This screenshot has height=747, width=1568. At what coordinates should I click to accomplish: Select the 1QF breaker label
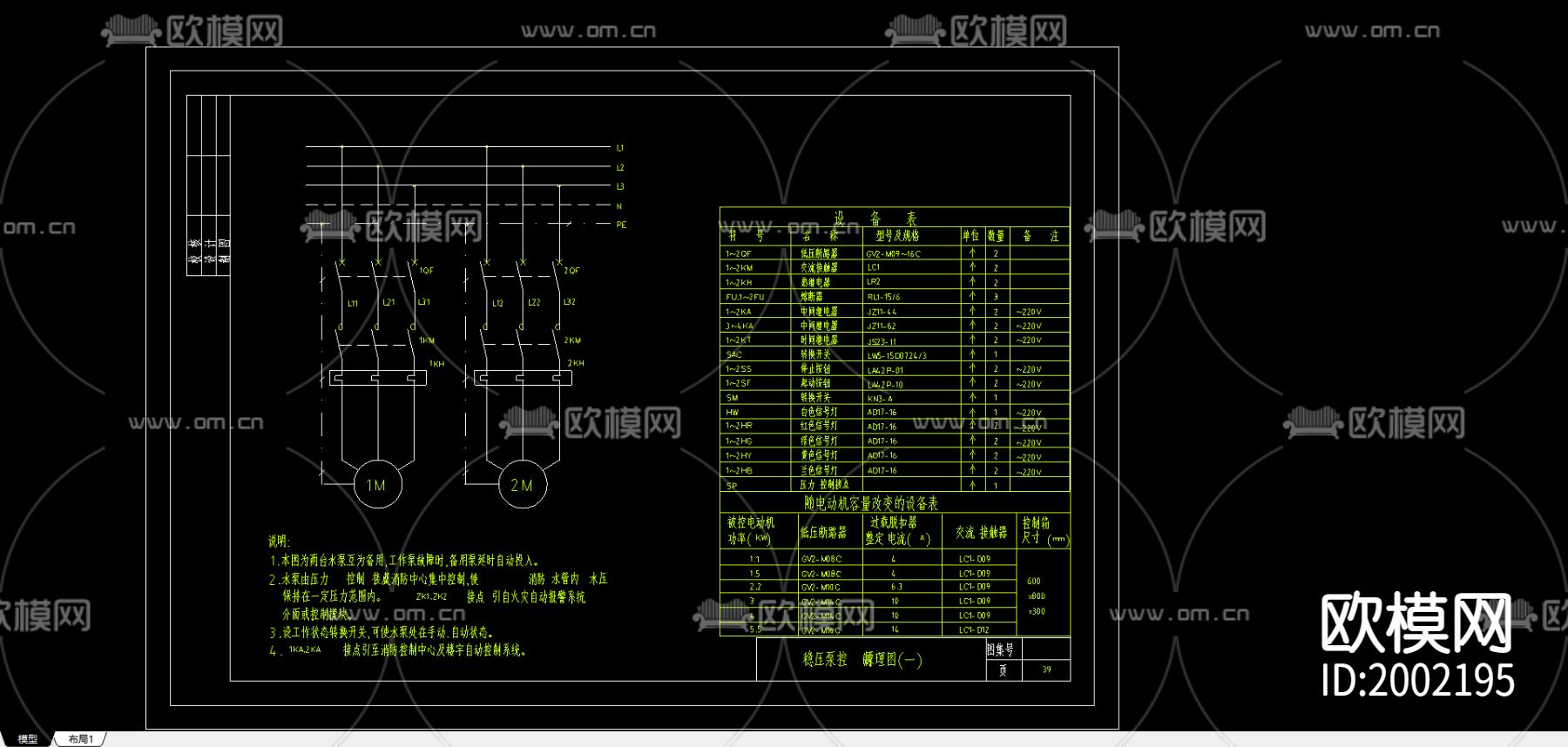click(x=426, y=271)
